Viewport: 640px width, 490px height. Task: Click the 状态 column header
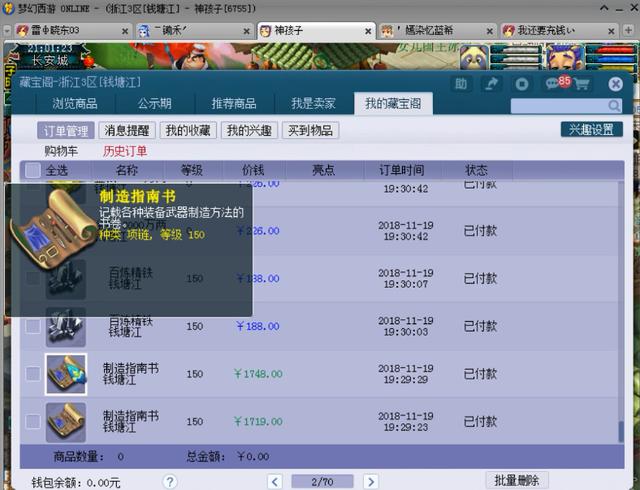(x=476, y=170)
